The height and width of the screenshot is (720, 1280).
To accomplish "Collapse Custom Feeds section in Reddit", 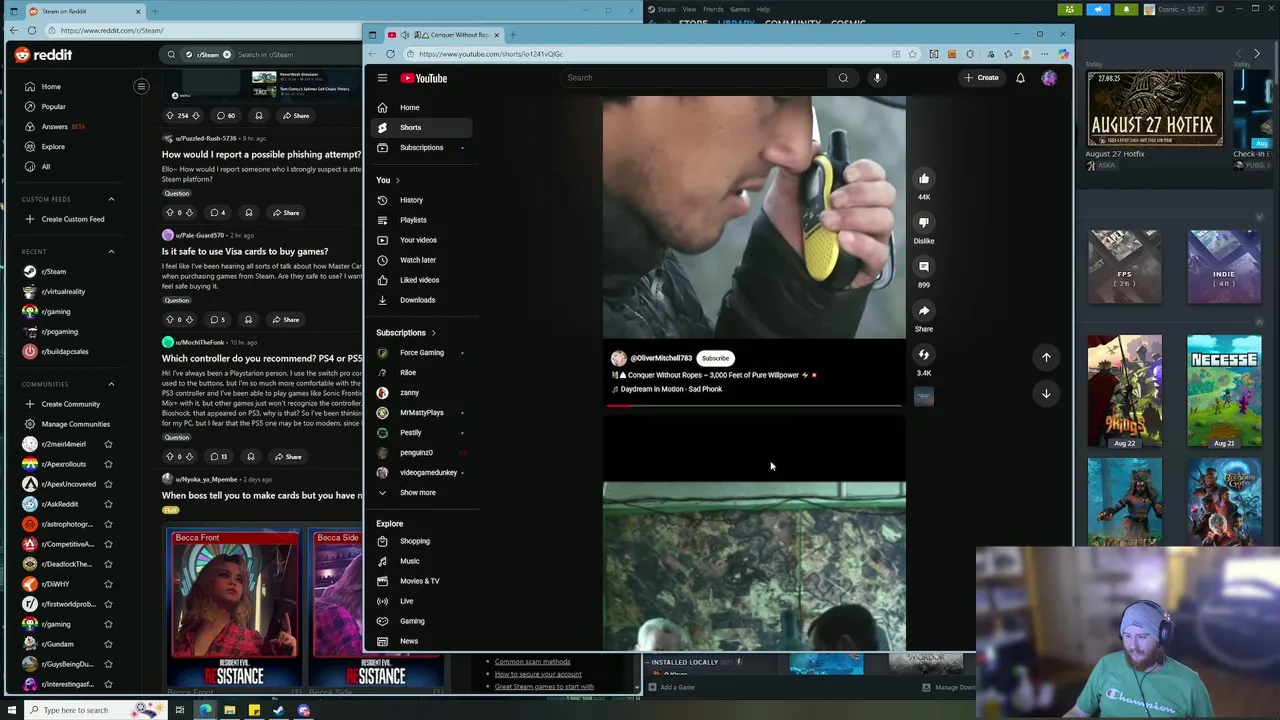I will point(111,199).
